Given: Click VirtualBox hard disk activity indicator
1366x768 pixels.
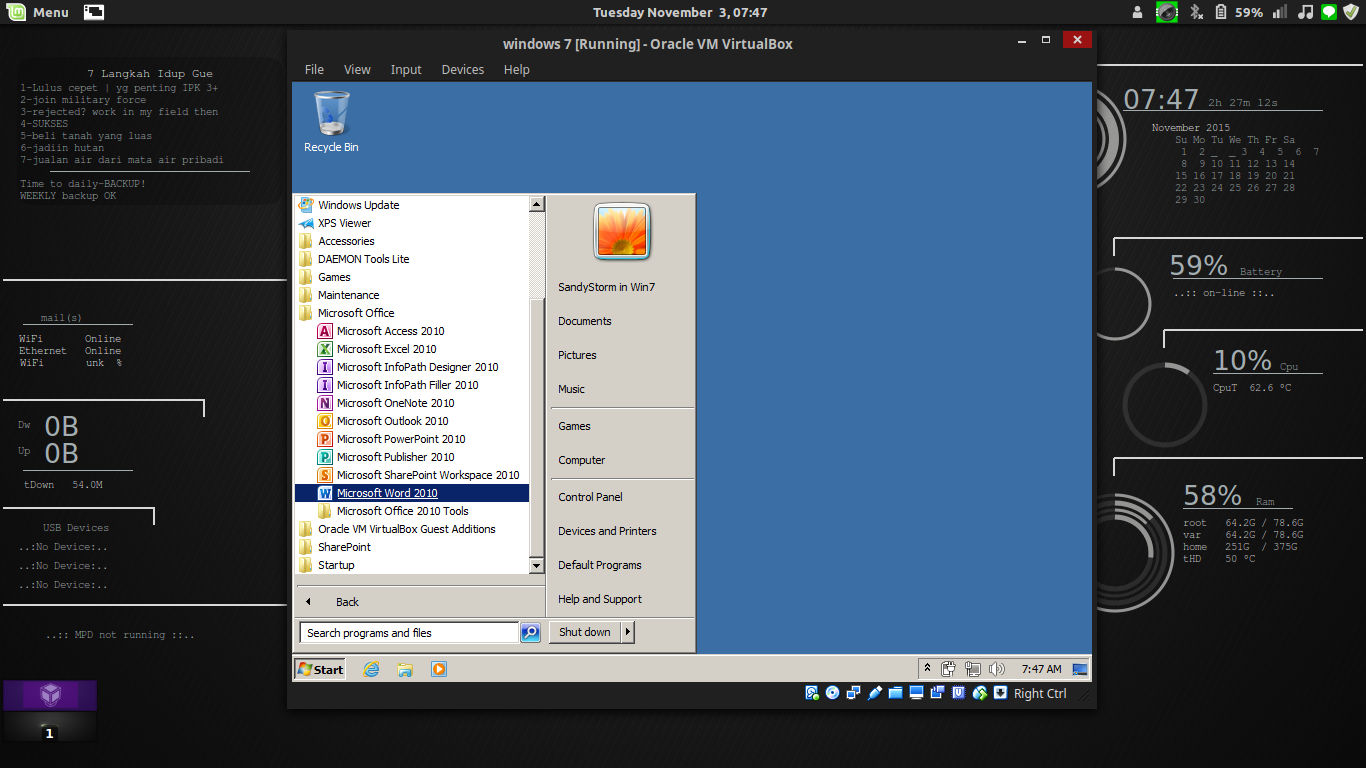Looking at the screenshot, I should pyautogui.click(x=812, y=693).
